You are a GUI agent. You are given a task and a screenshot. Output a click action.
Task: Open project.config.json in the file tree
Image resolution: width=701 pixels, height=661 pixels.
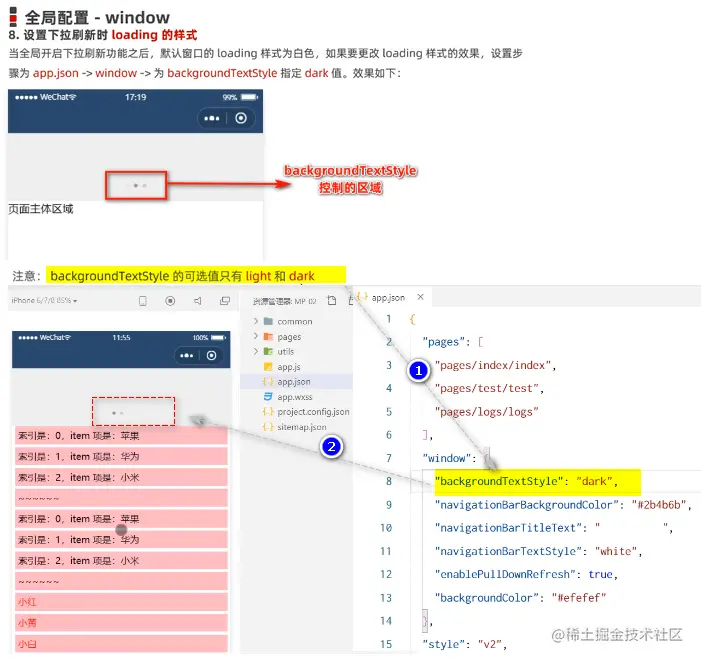313,412
